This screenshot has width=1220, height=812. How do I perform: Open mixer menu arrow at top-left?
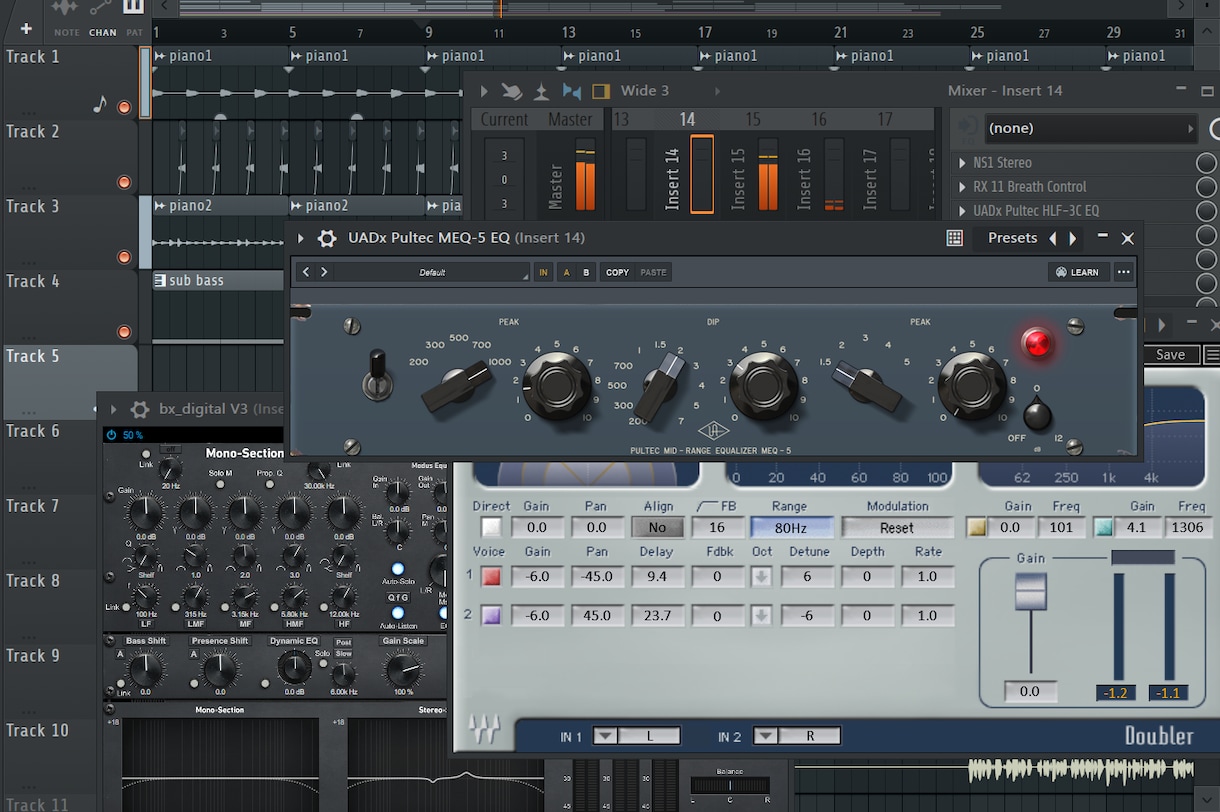pyautogui.click(x=484, y=91)
